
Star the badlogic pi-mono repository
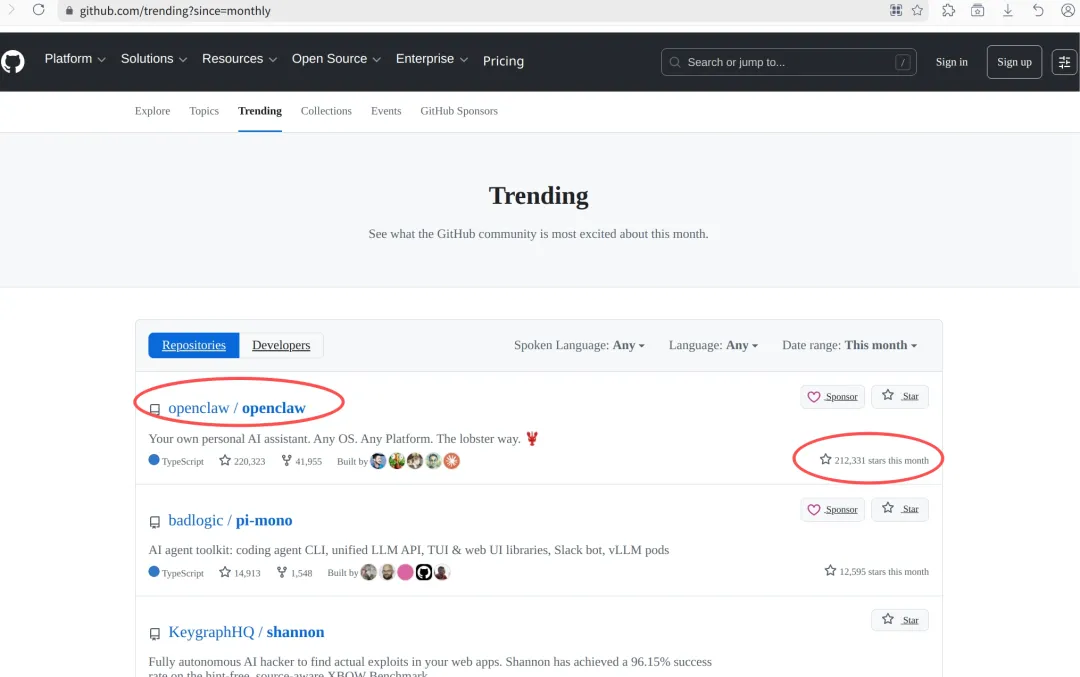900,509
